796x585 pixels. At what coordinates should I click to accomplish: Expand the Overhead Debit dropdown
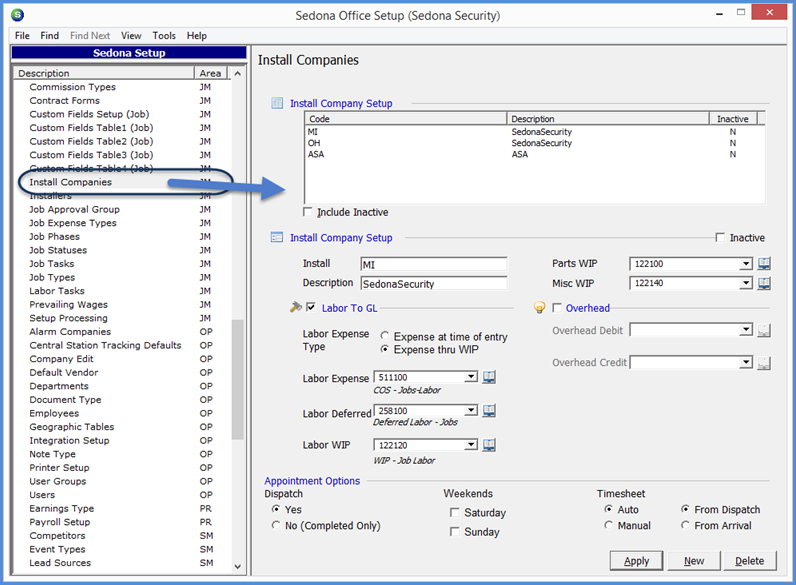click(x=746, y=330)
